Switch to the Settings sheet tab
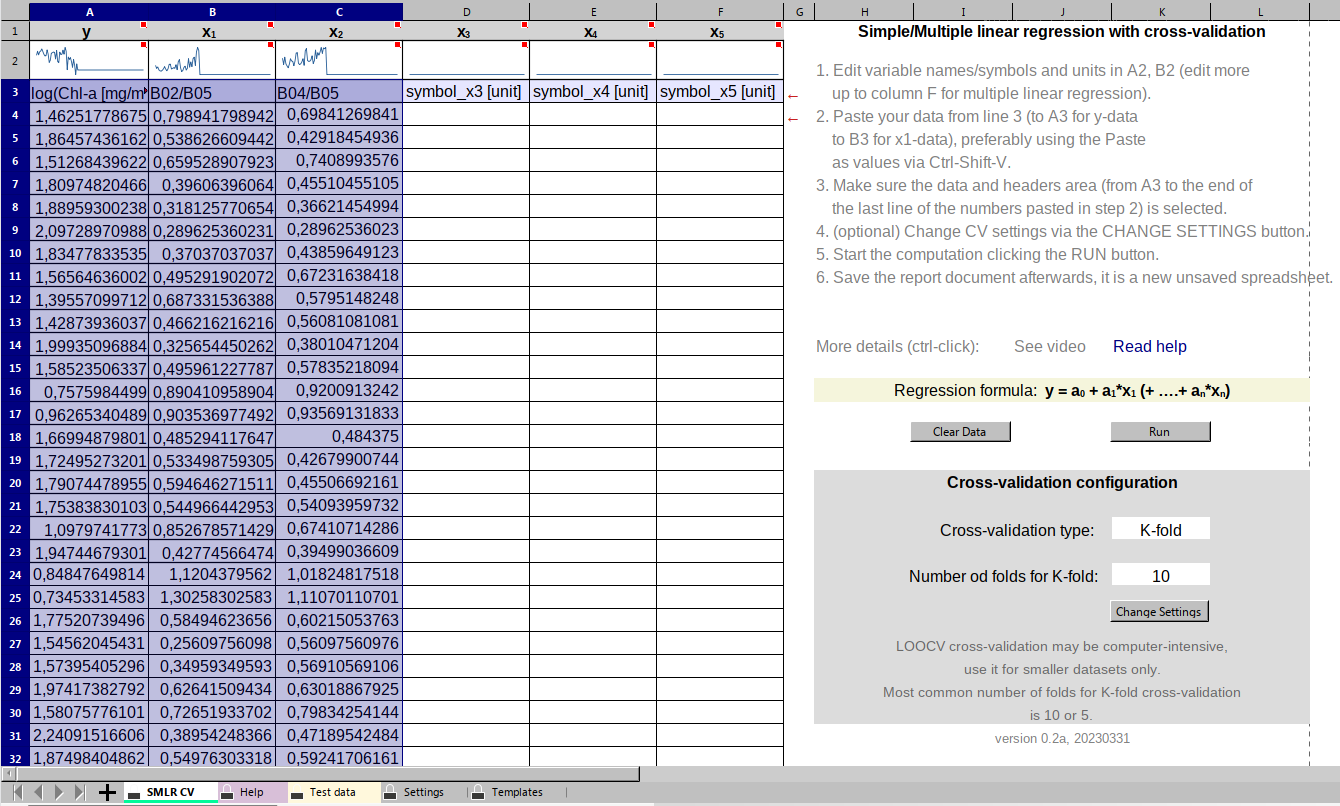Screen dimensions: 1340x806 423,792
